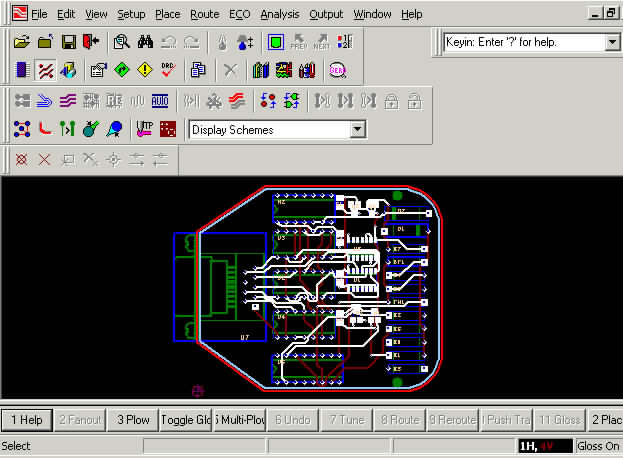The height and width of the screenshot is (458, 623).
Task: Toggle the pressed crossing-wires mode icon
Action: (x=46, y=71)
